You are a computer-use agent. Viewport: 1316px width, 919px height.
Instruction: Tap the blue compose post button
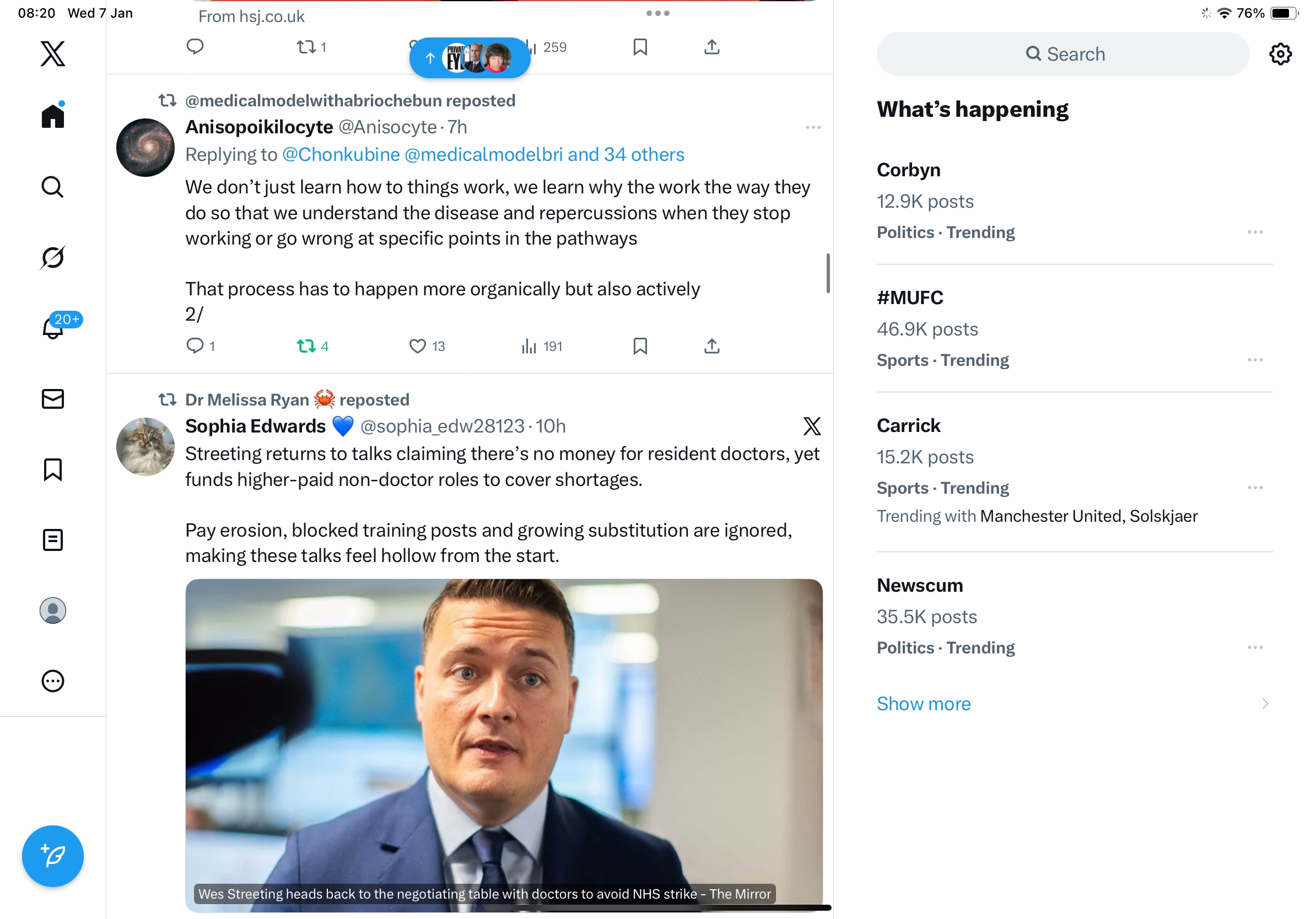point(53,856)
